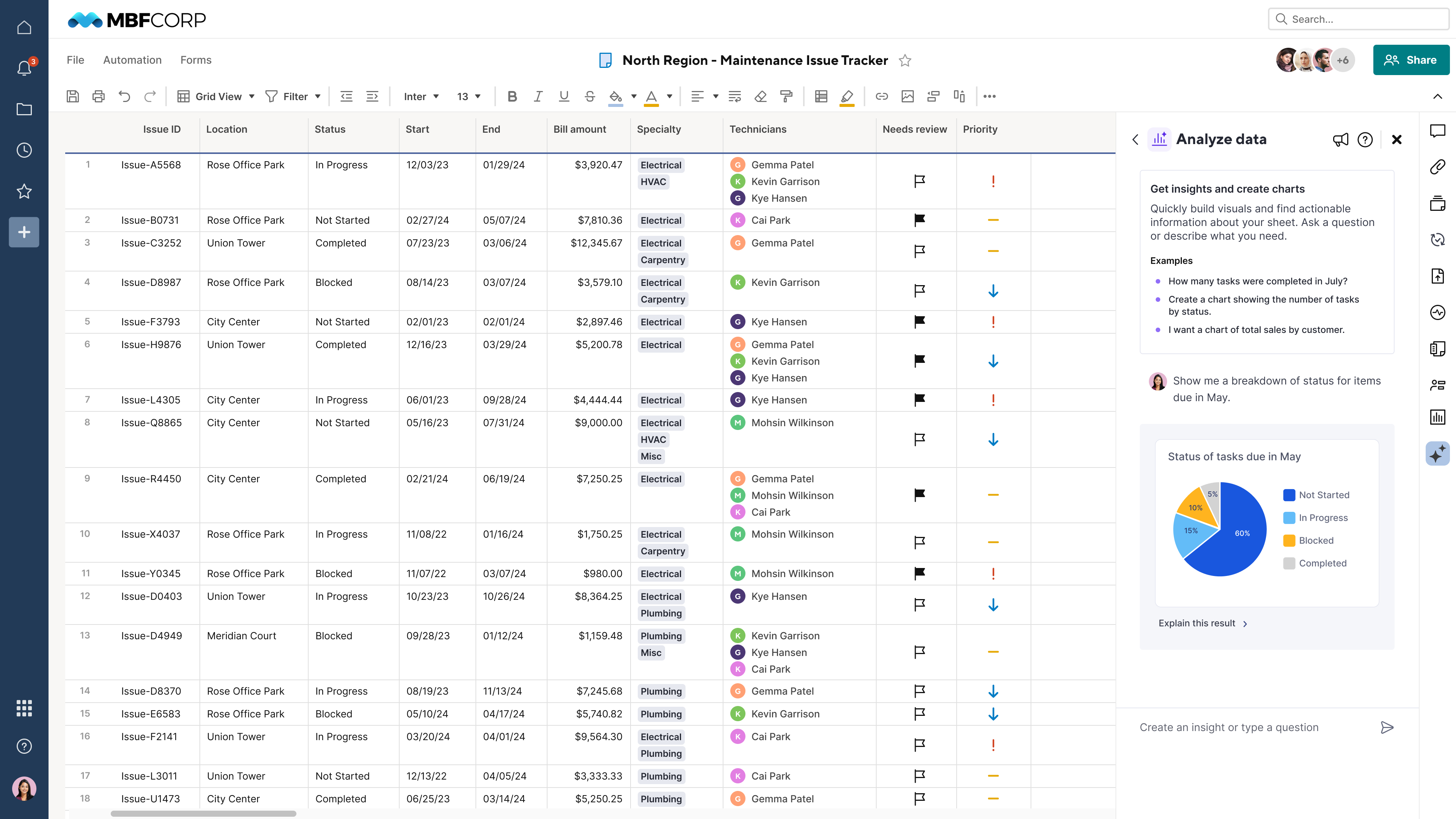The height and width of the screenshot is (819, 1456).
Task: Click the print icon in toolbar
Action: (x=98, y=96)
